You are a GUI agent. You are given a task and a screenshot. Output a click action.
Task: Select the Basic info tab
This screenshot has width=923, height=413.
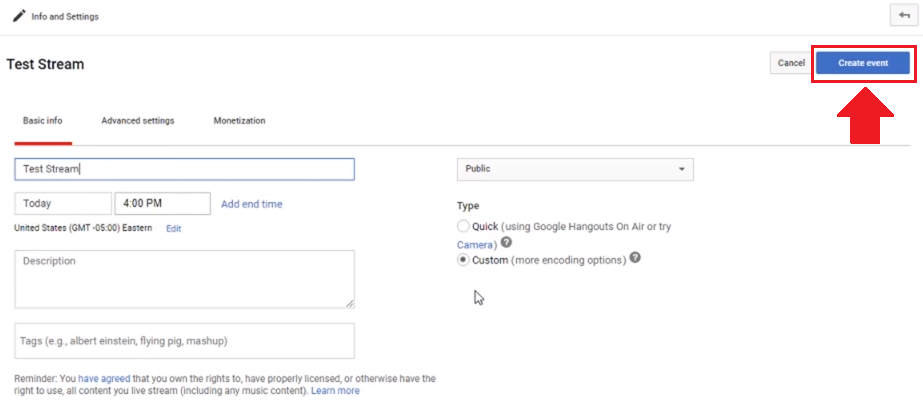tap(42, 121)
